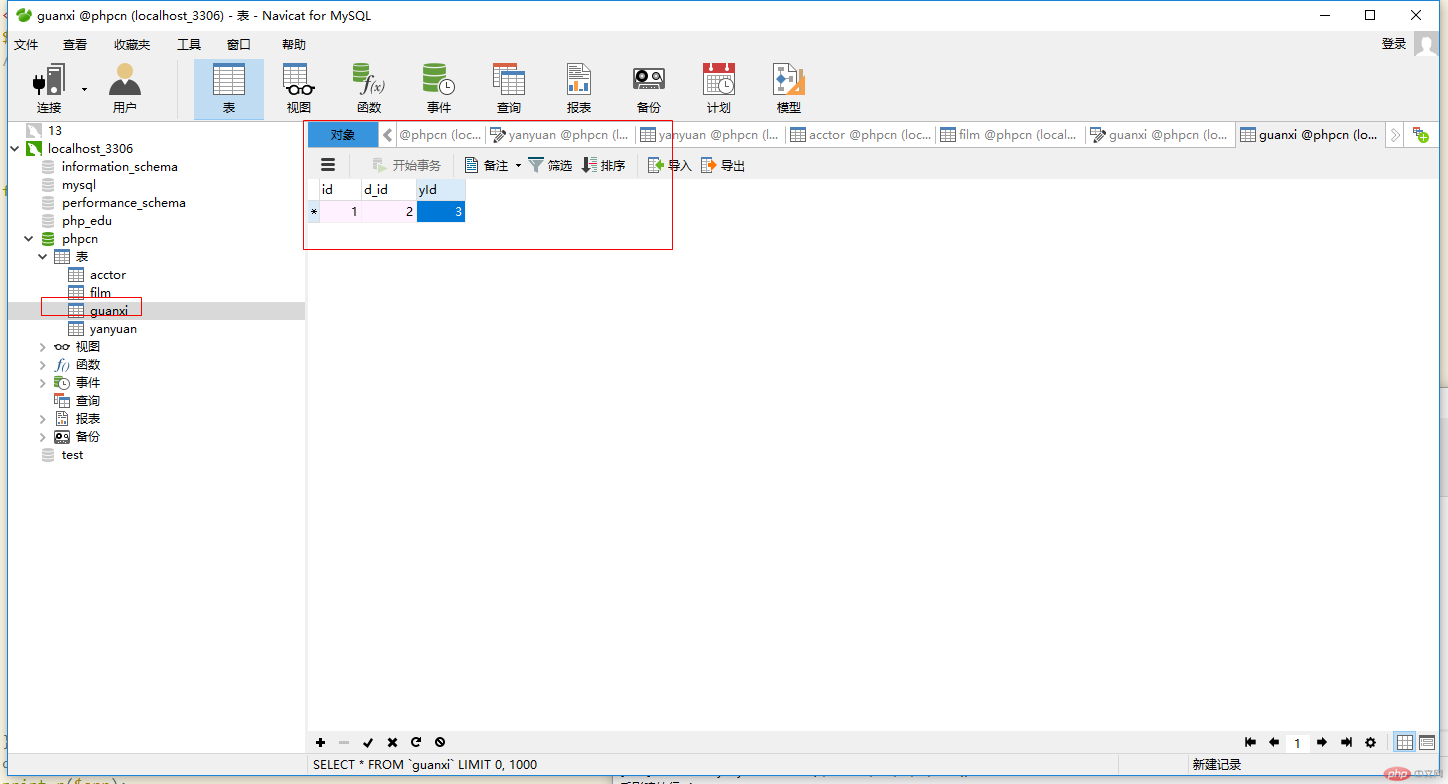Click the 排序 sort button
Image resolution: width=1448 pixels, height=784 pixels.
pos(604,166)
